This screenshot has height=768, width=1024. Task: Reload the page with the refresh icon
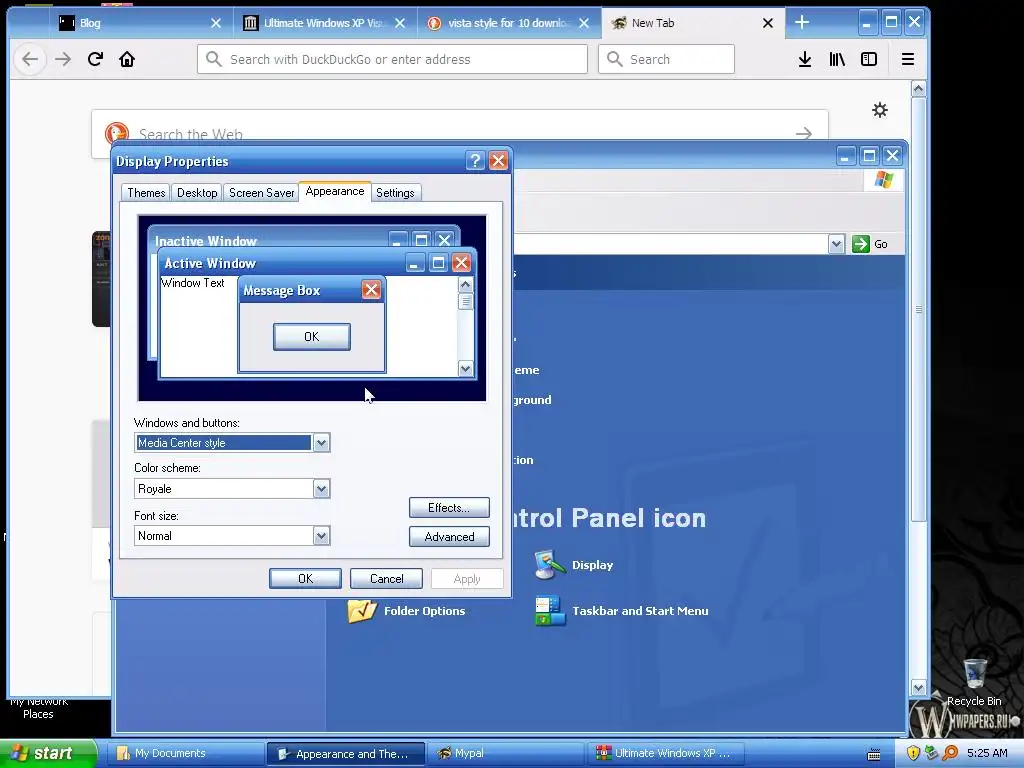coord(95,59)
